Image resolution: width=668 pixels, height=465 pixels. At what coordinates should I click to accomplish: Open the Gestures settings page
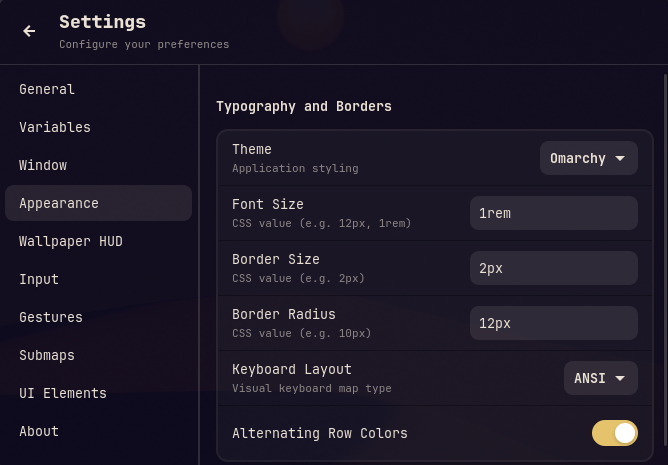[x=51, y=317]
